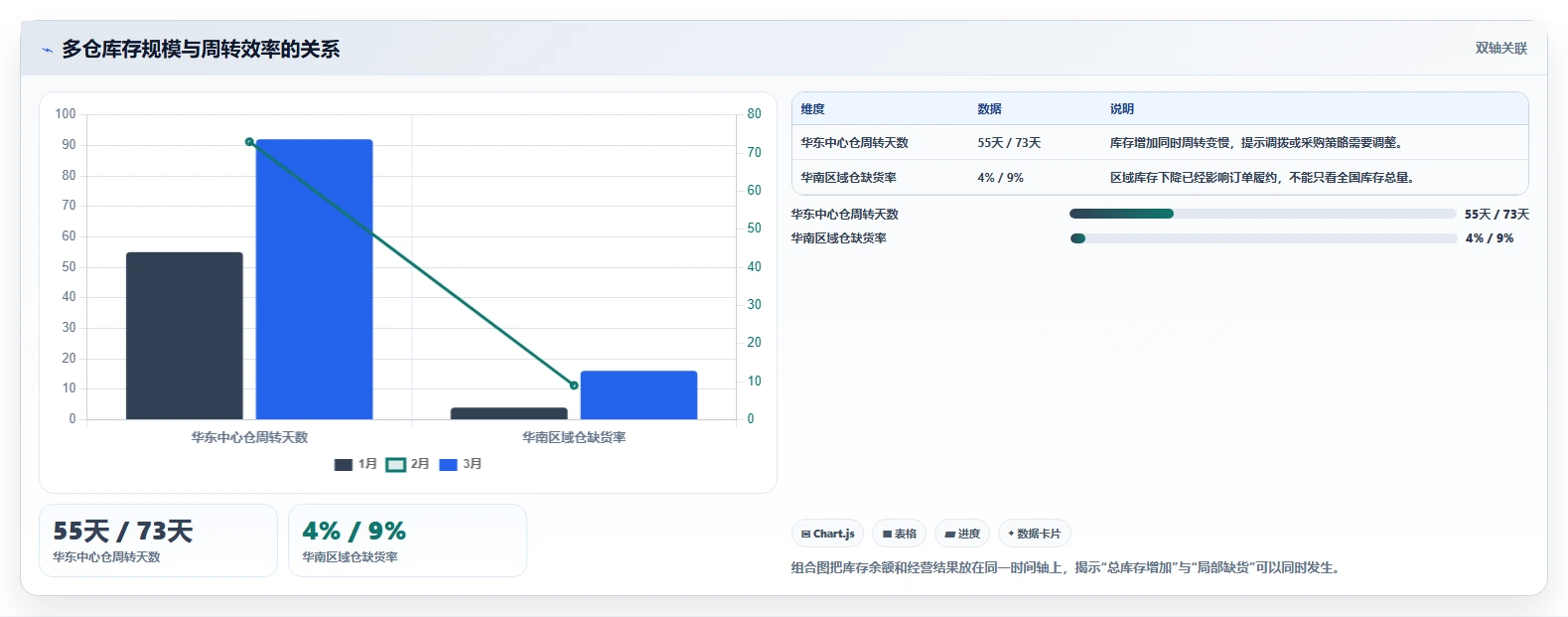1568x617 pixels.
Task: Click the title 多仓库存规模与周转效率的关系
Action: 201,49
